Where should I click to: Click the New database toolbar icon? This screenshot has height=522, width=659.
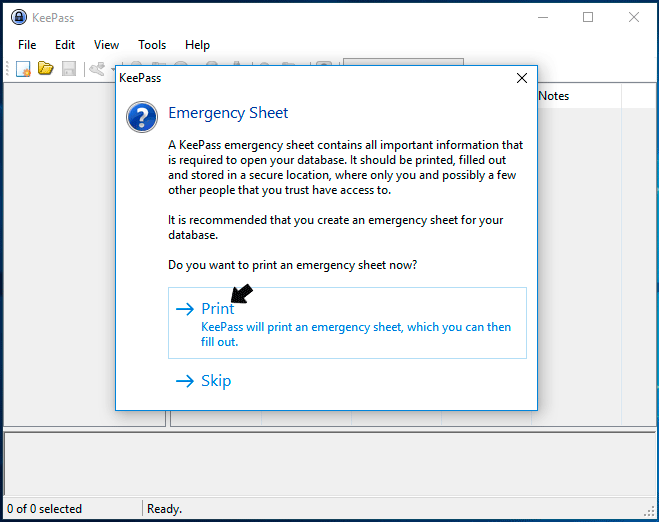24,69
